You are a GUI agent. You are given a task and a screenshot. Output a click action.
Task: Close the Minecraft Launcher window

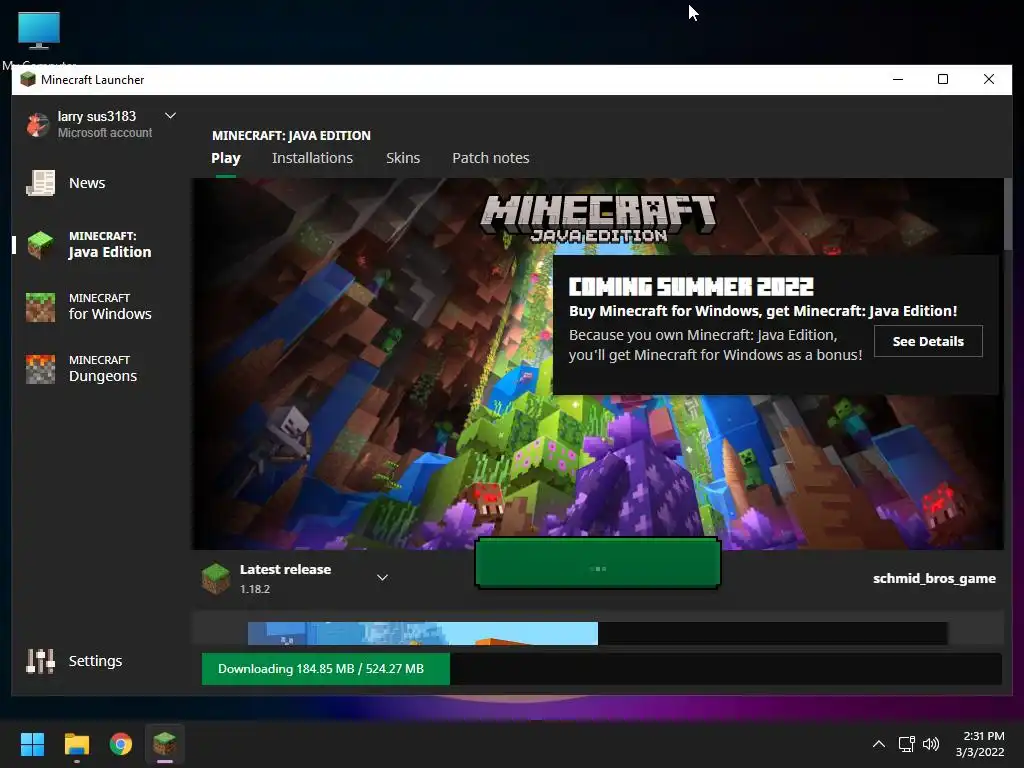(989, 79)
